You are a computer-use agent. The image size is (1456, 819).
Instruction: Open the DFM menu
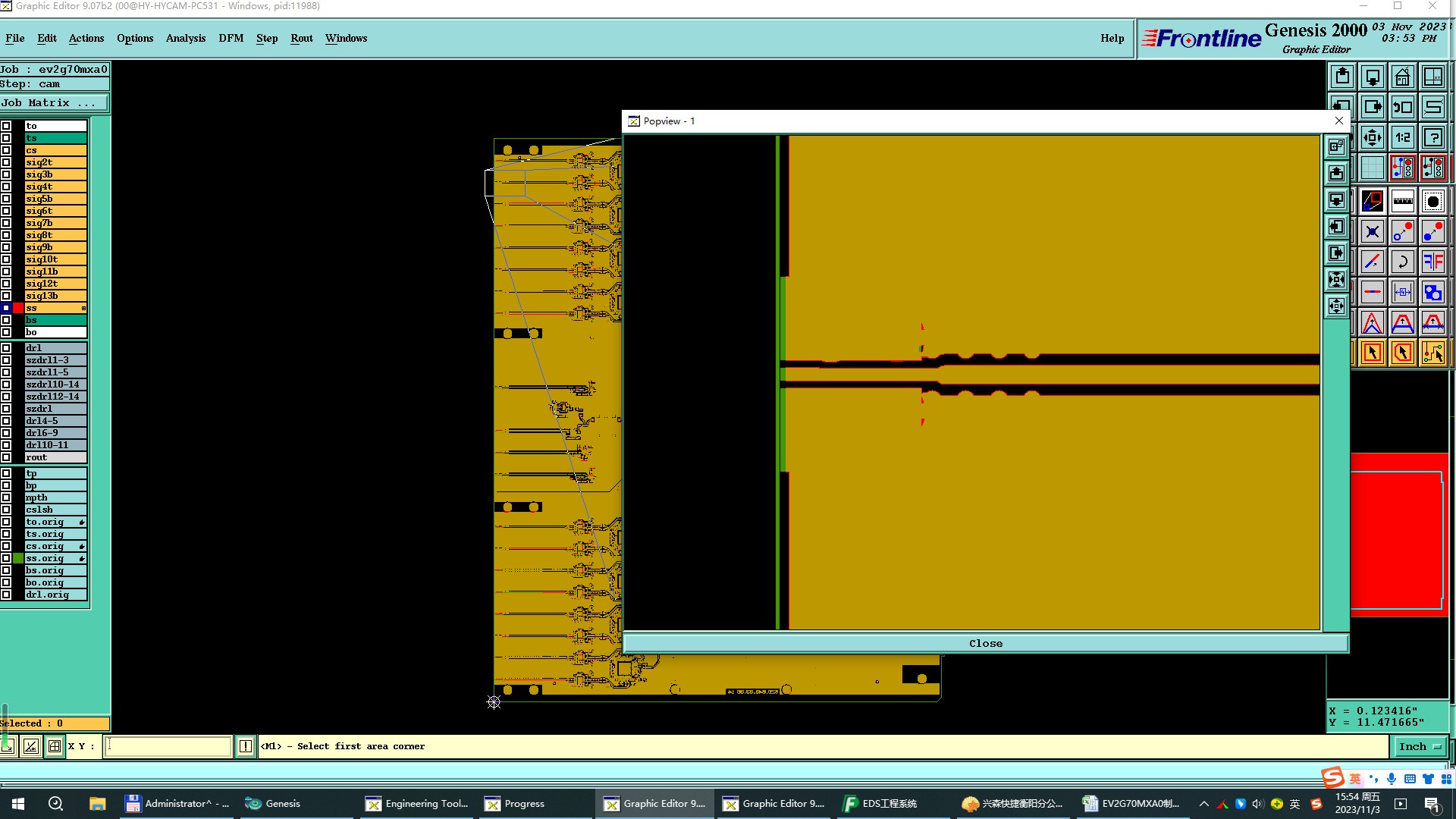point(231,38)
